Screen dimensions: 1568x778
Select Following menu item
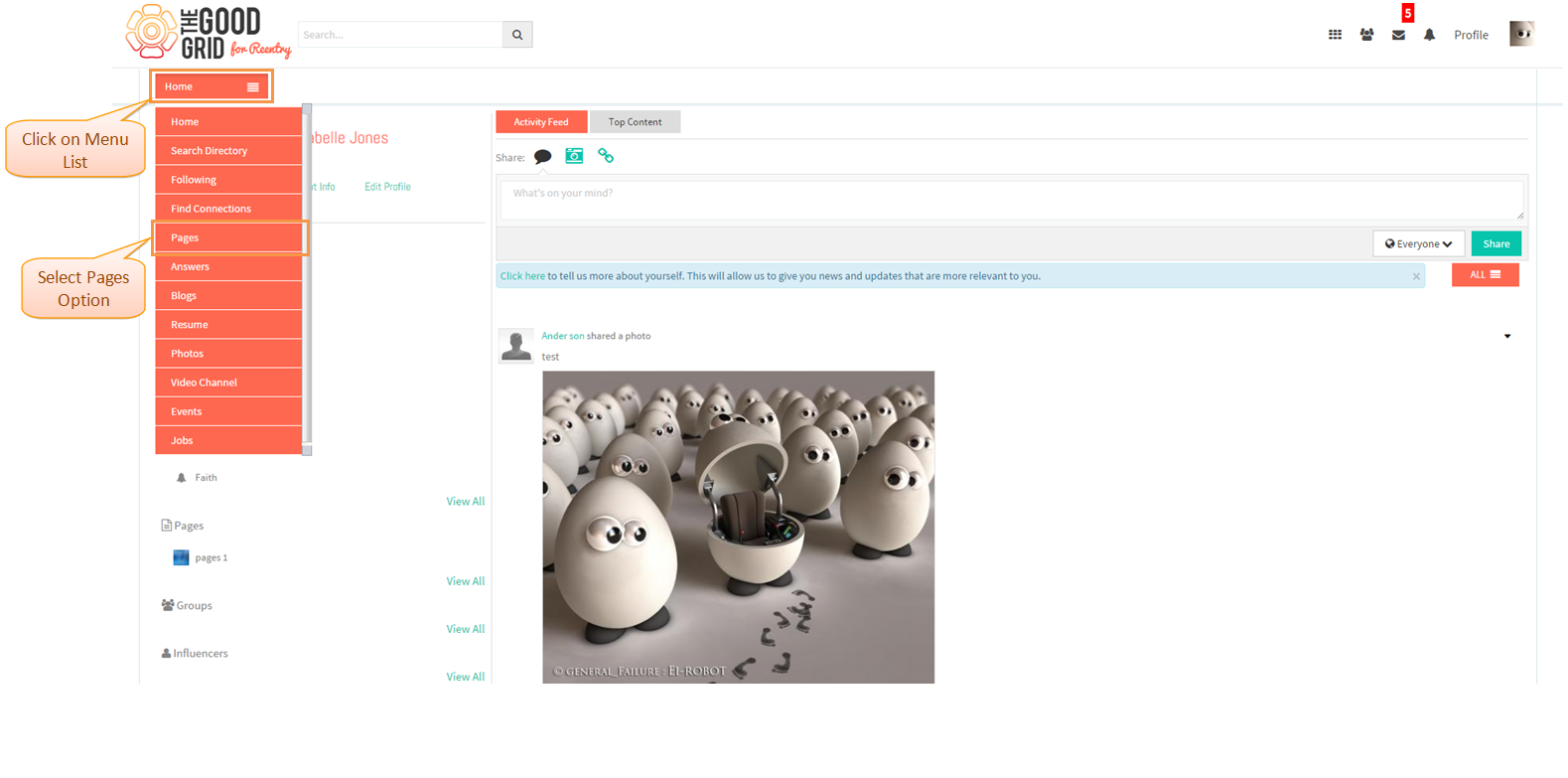coord(228,180)
